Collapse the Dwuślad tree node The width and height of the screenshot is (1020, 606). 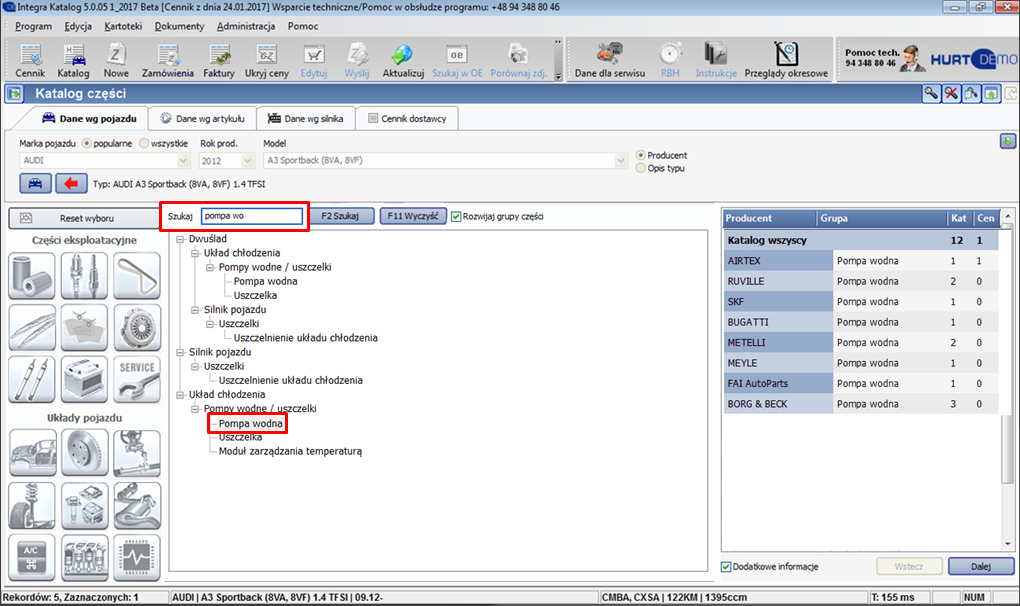pos(180,239)
